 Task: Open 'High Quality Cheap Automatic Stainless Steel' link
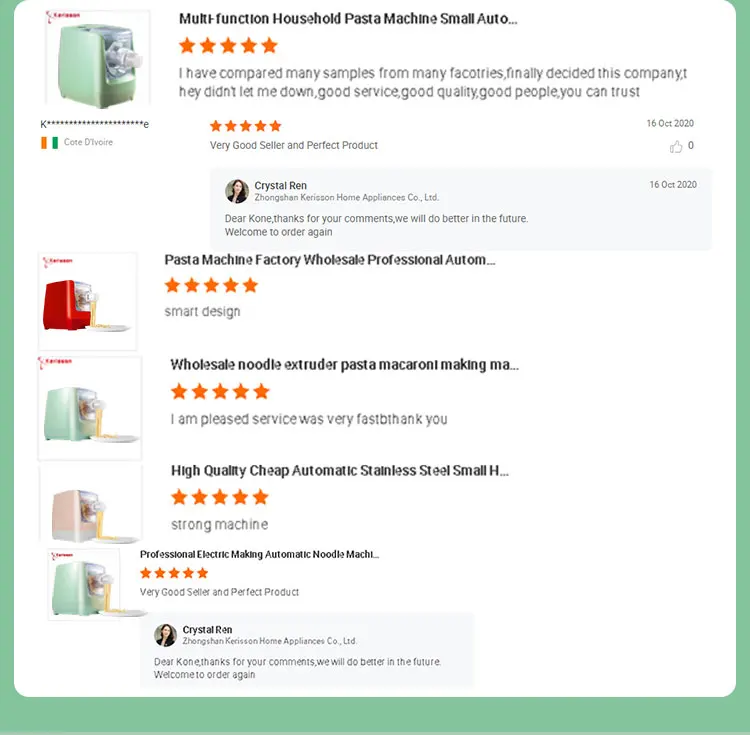(340, 471)
